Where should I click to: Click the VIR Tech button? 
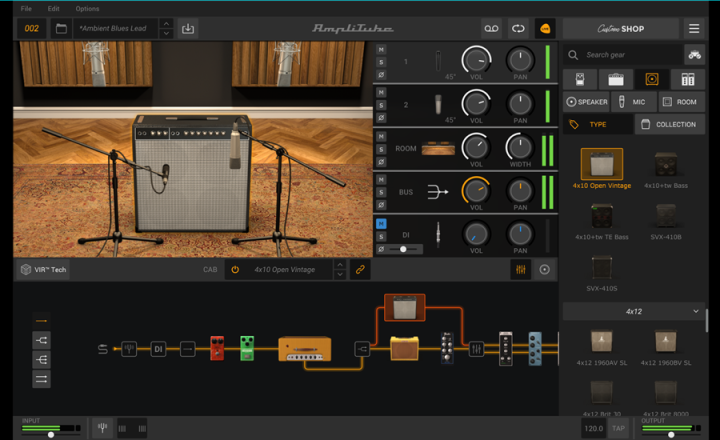coord(44,270)
